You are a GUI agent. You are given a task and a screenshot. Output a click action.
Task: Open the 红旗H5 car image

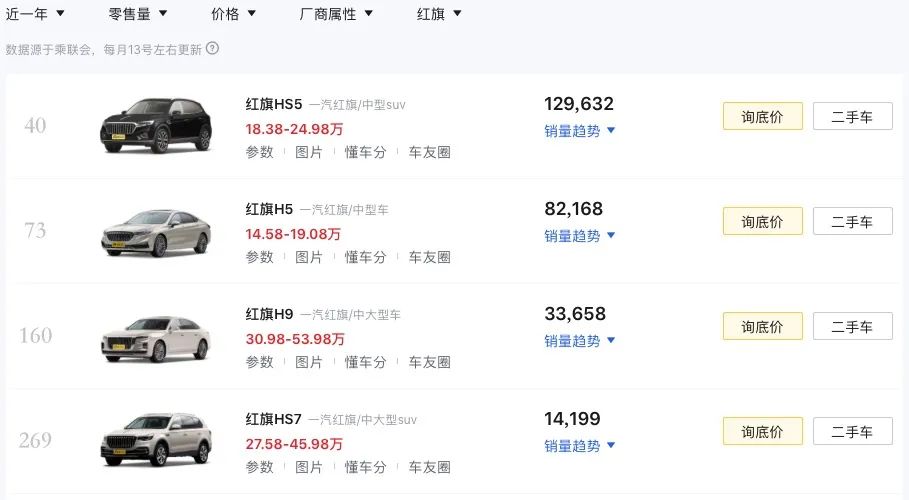(156, 231)
